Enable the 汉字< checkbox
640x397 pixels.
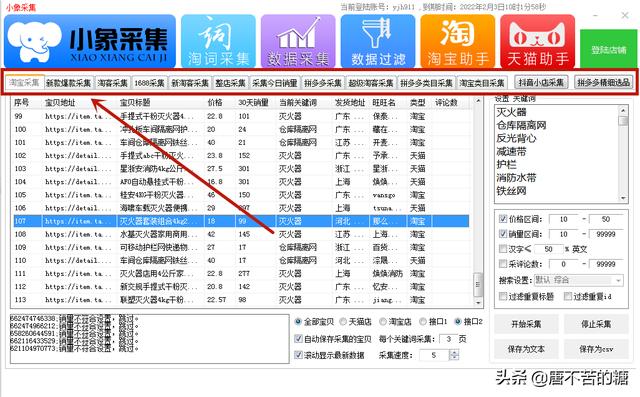click(503, 248)
